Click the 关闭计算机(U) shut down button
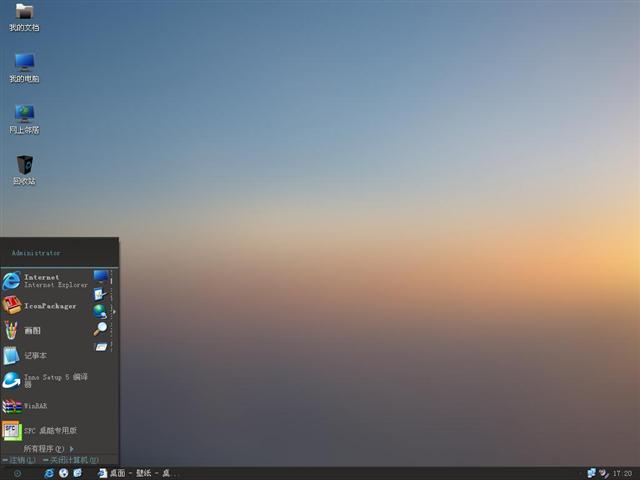 pyautogui.click(x=71, y=460)
